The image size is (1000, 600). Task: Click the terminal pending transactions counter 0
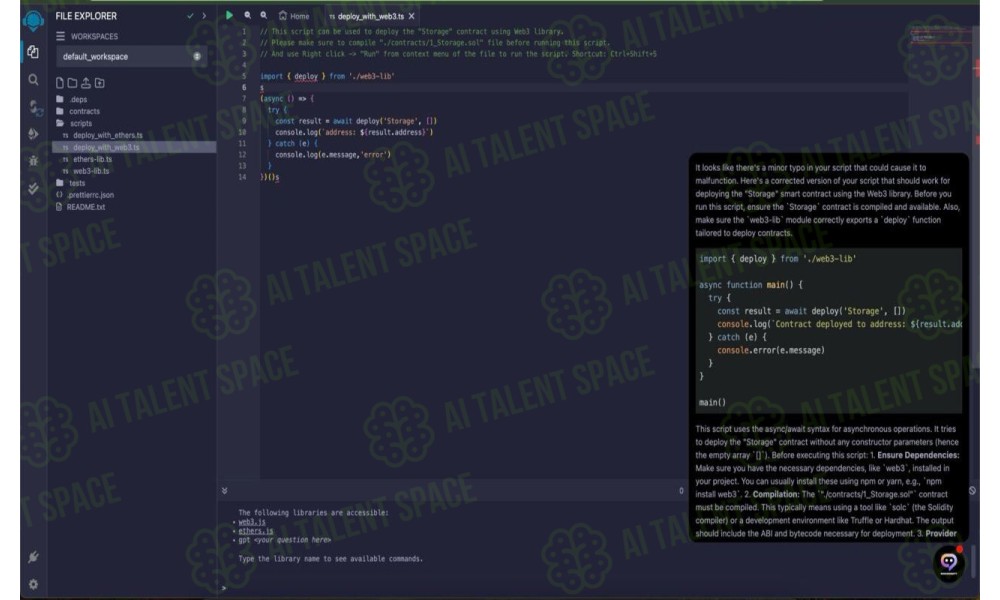point(681,491)
